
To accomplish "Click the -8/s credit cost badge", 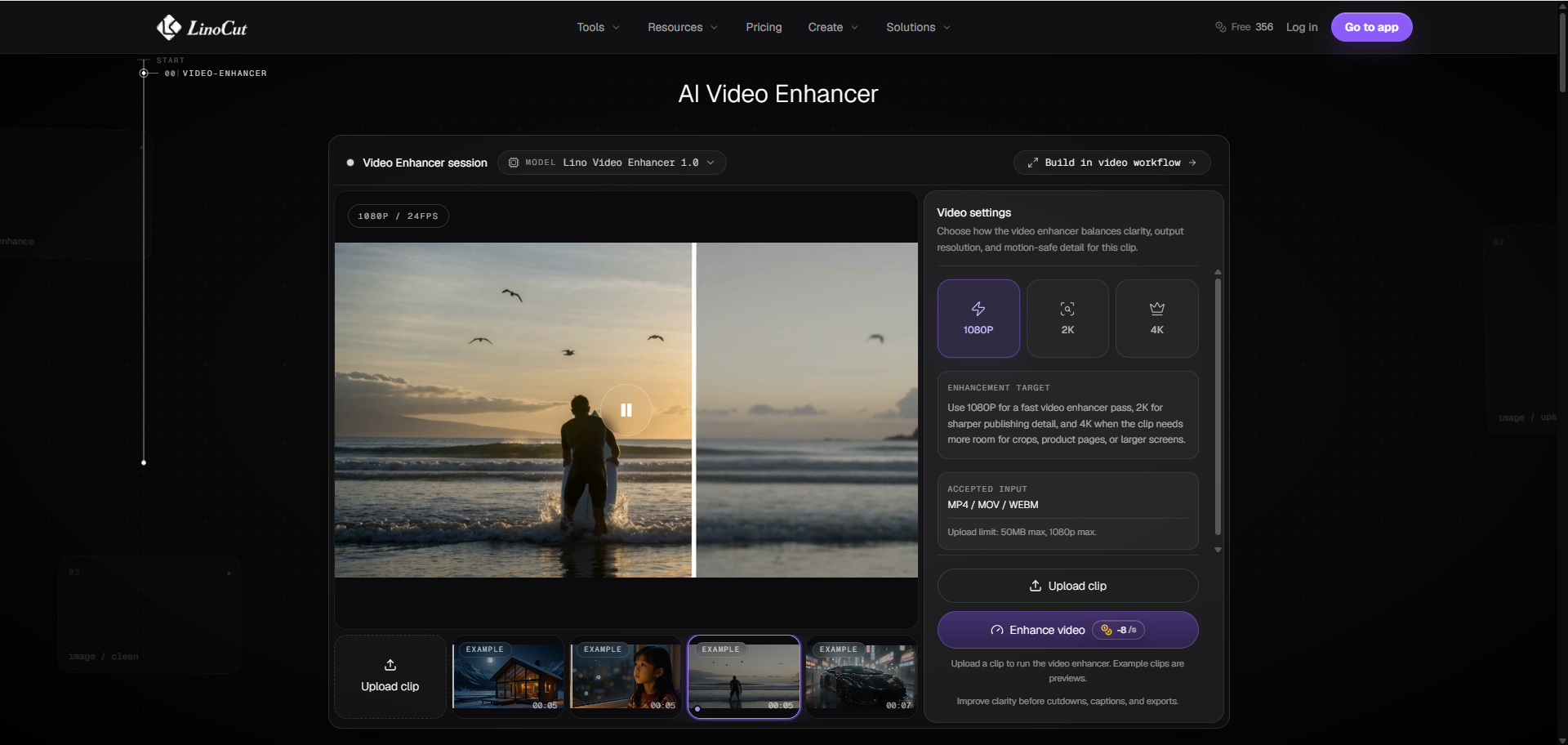I will (x=1118, y=630).
